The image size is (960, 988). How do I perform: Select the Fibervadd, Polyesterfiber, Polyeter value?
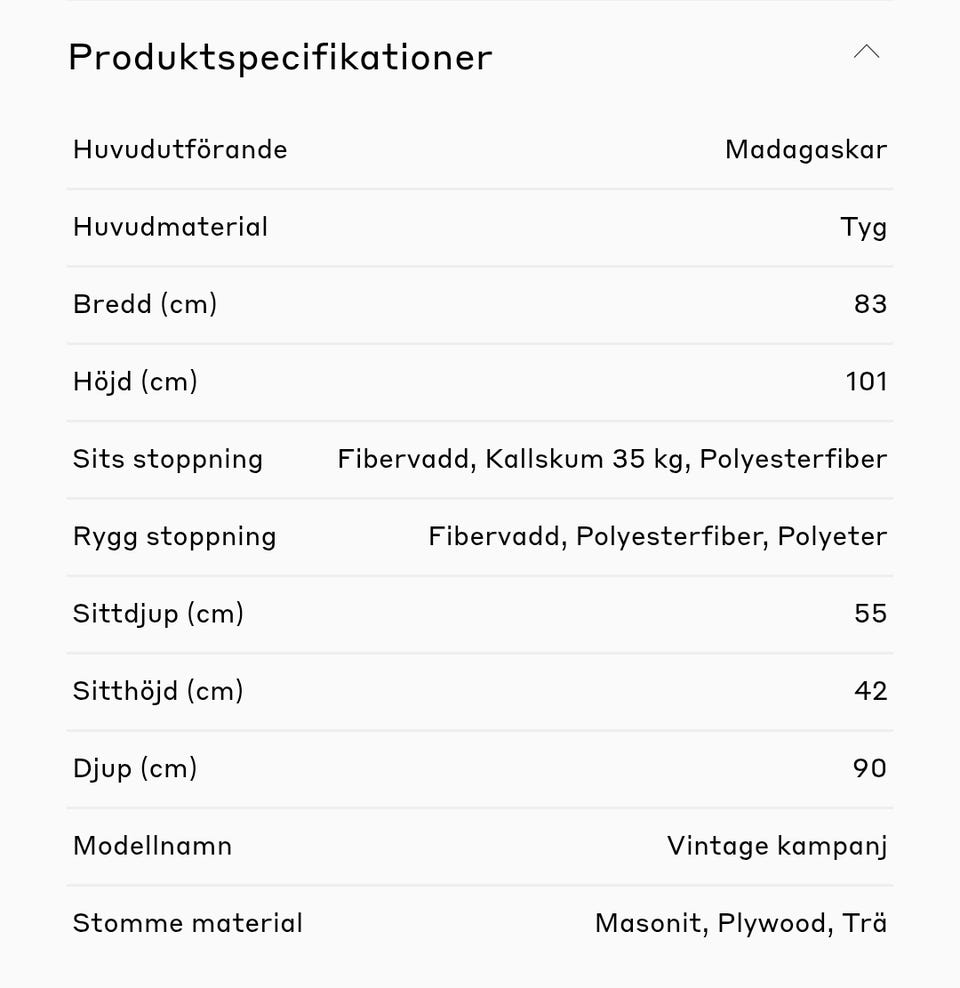[657, 536]
